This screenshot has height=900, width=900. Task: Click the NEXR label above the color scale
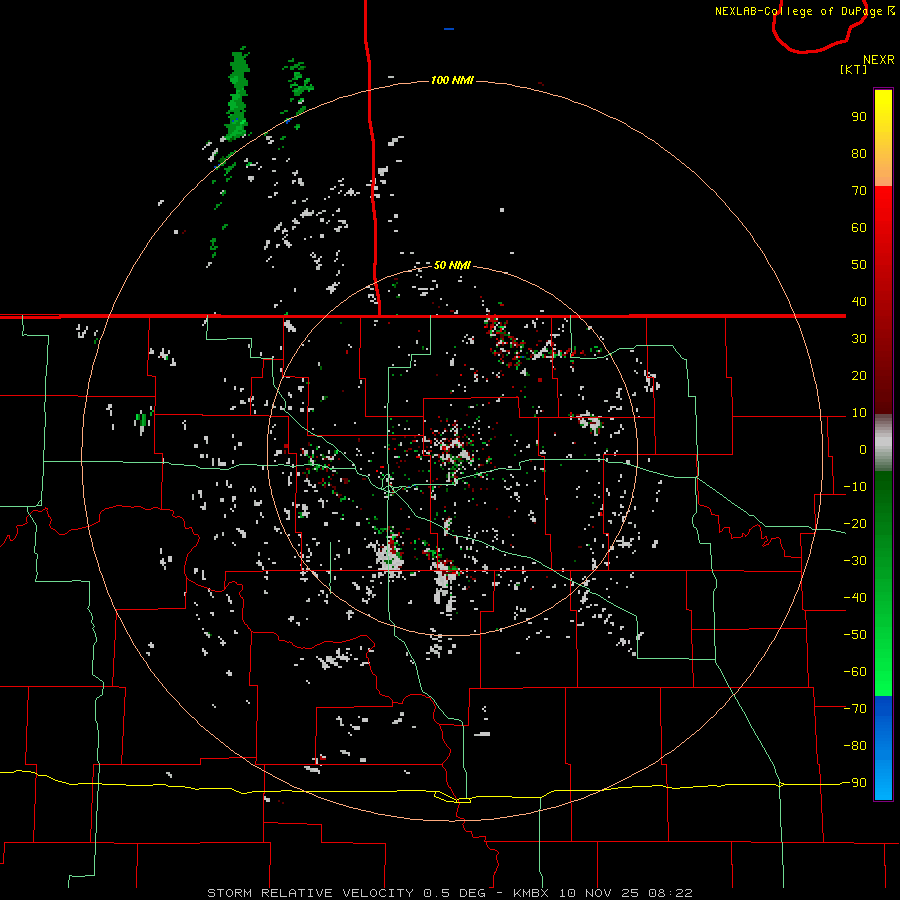879,60
